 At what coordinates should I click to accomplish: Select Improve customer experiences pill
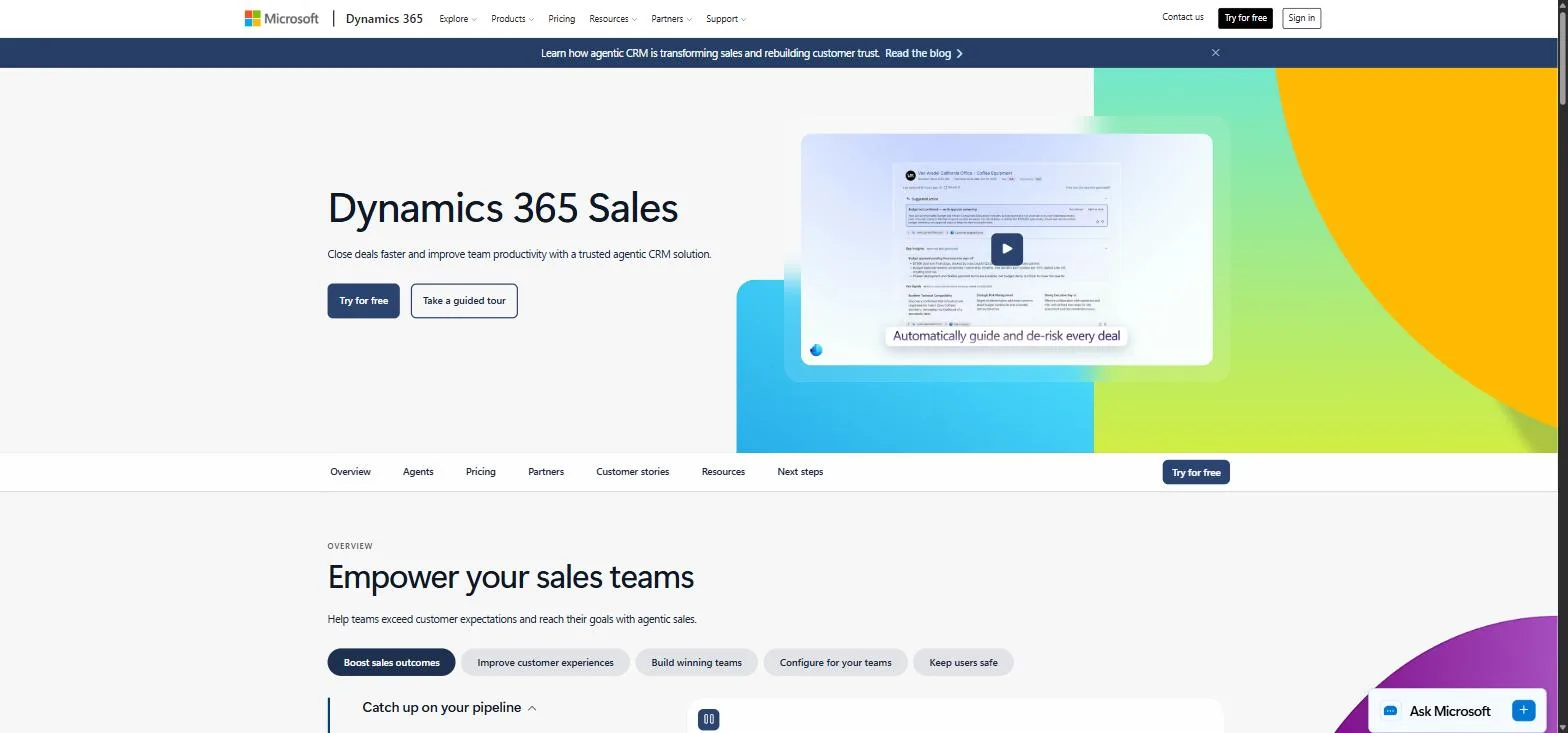point(545,662)
